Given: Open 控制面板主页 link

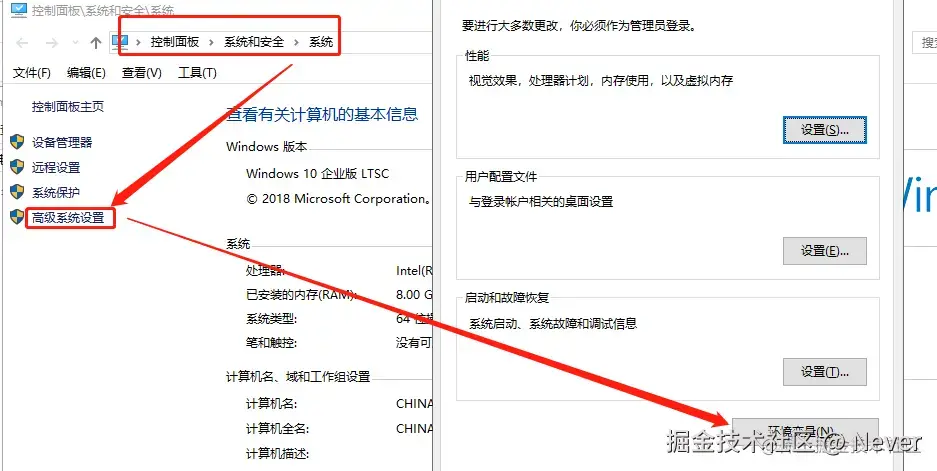Looking at the screenshot, I should (x=68, y=106).
